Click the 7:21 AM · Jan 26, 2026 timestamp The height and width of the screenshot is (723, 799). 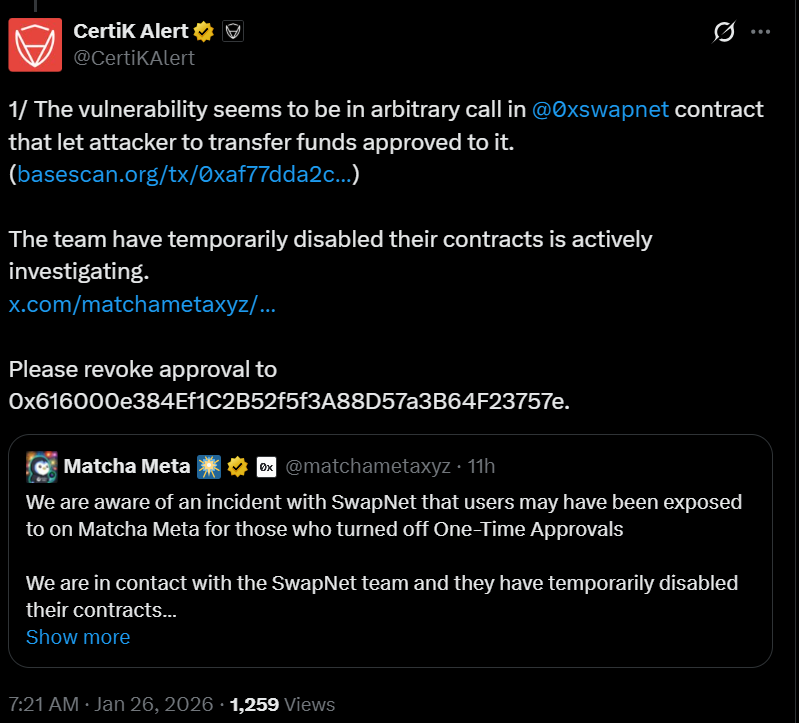pyautogui.click(x=109, y=704)
